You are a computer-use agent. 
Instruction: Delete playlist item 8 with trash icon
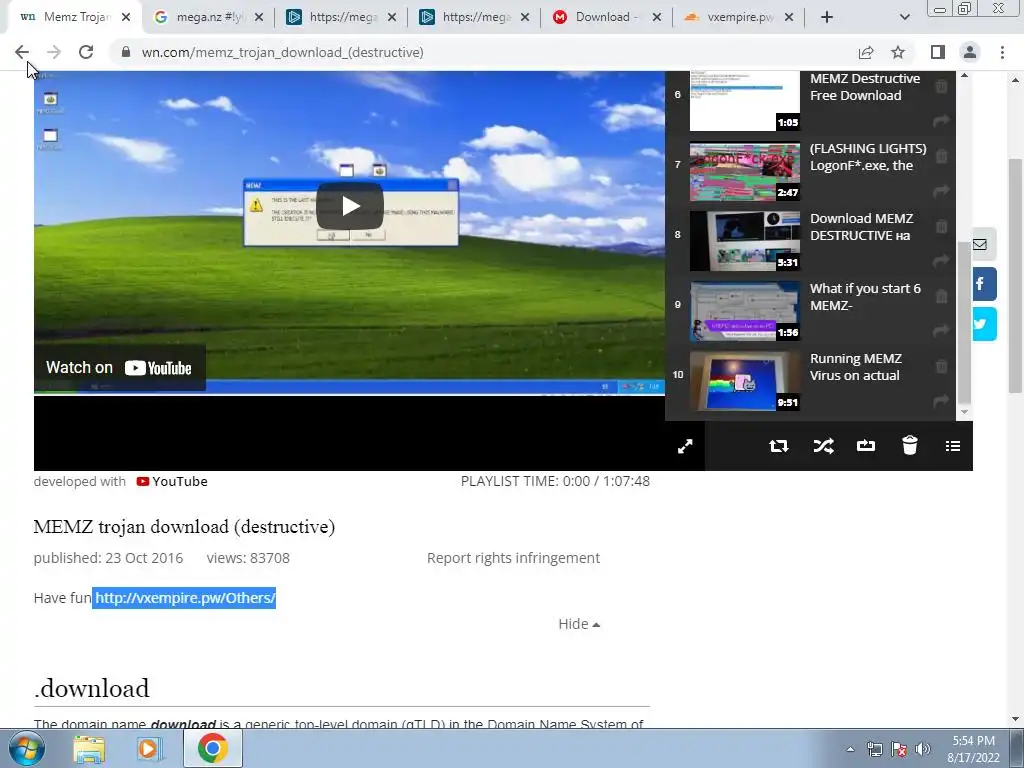click(x=941, y=226)
